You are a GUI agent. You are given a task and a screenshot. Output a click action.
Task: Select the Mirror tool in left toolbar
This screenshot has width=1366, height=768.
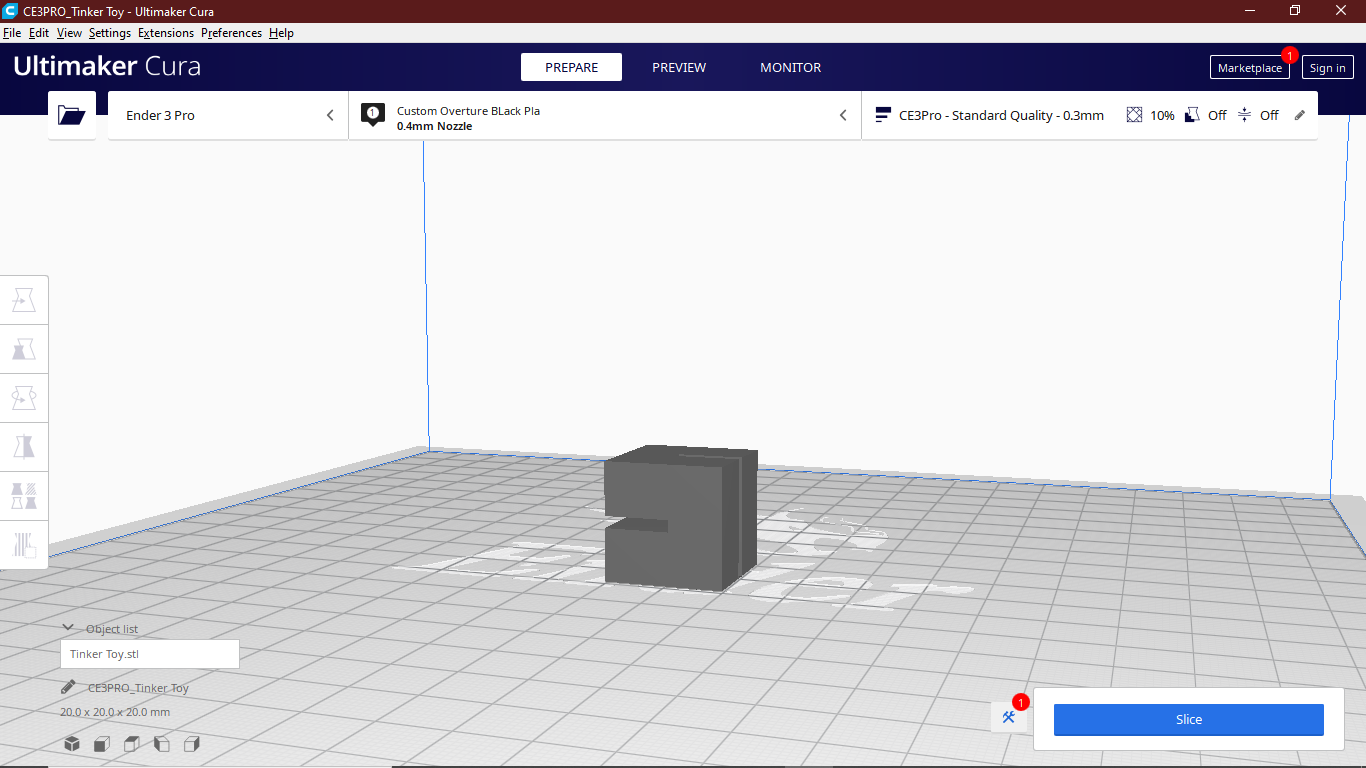pyautogui.click(x=24, y=446)
